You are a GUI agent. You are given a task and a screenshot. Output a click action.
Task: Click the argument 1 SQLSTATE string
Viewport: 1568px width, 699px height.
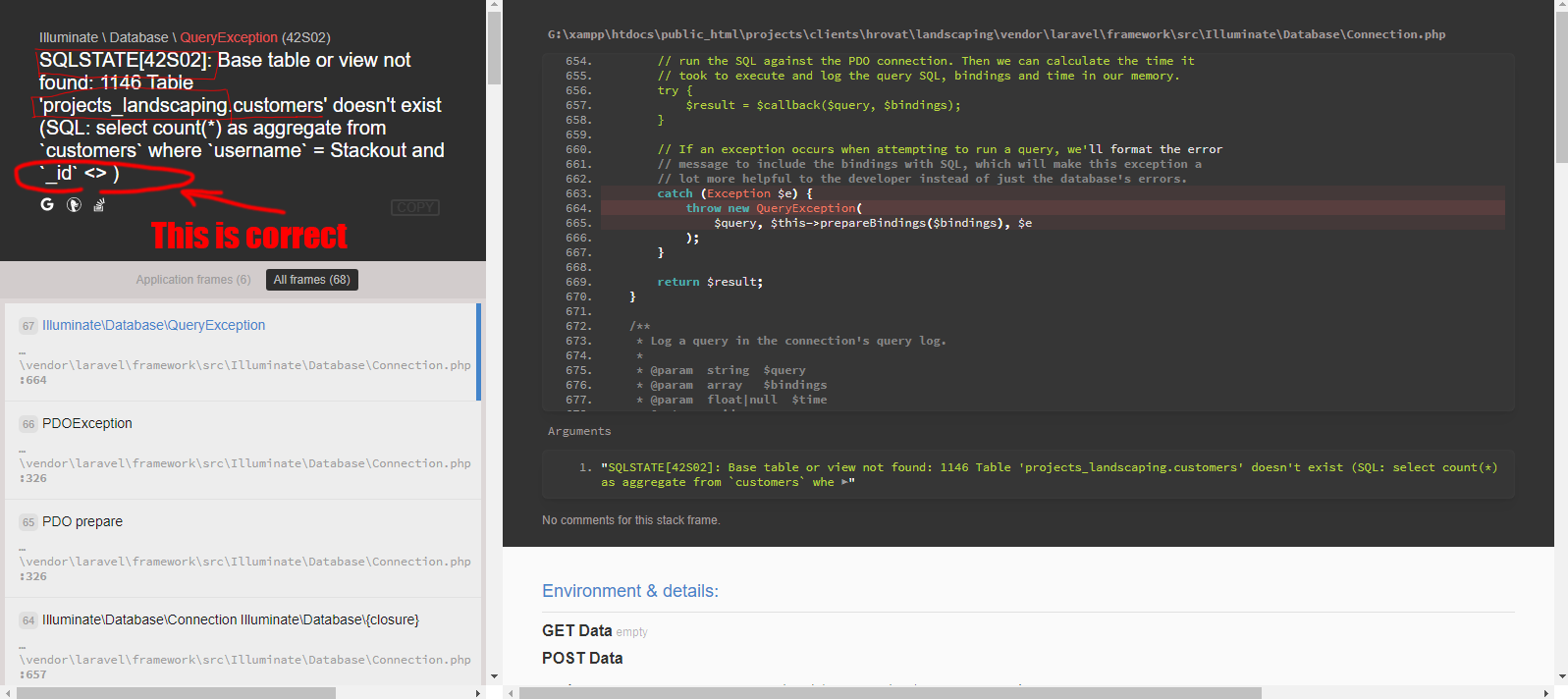click(x=1049, y=475)
